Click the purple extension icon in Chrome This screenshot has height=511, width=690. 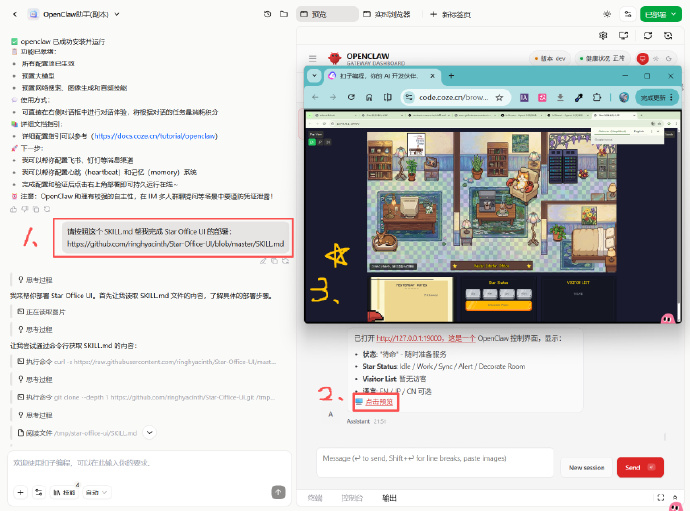pyautogui.click(x=524, y=97)
